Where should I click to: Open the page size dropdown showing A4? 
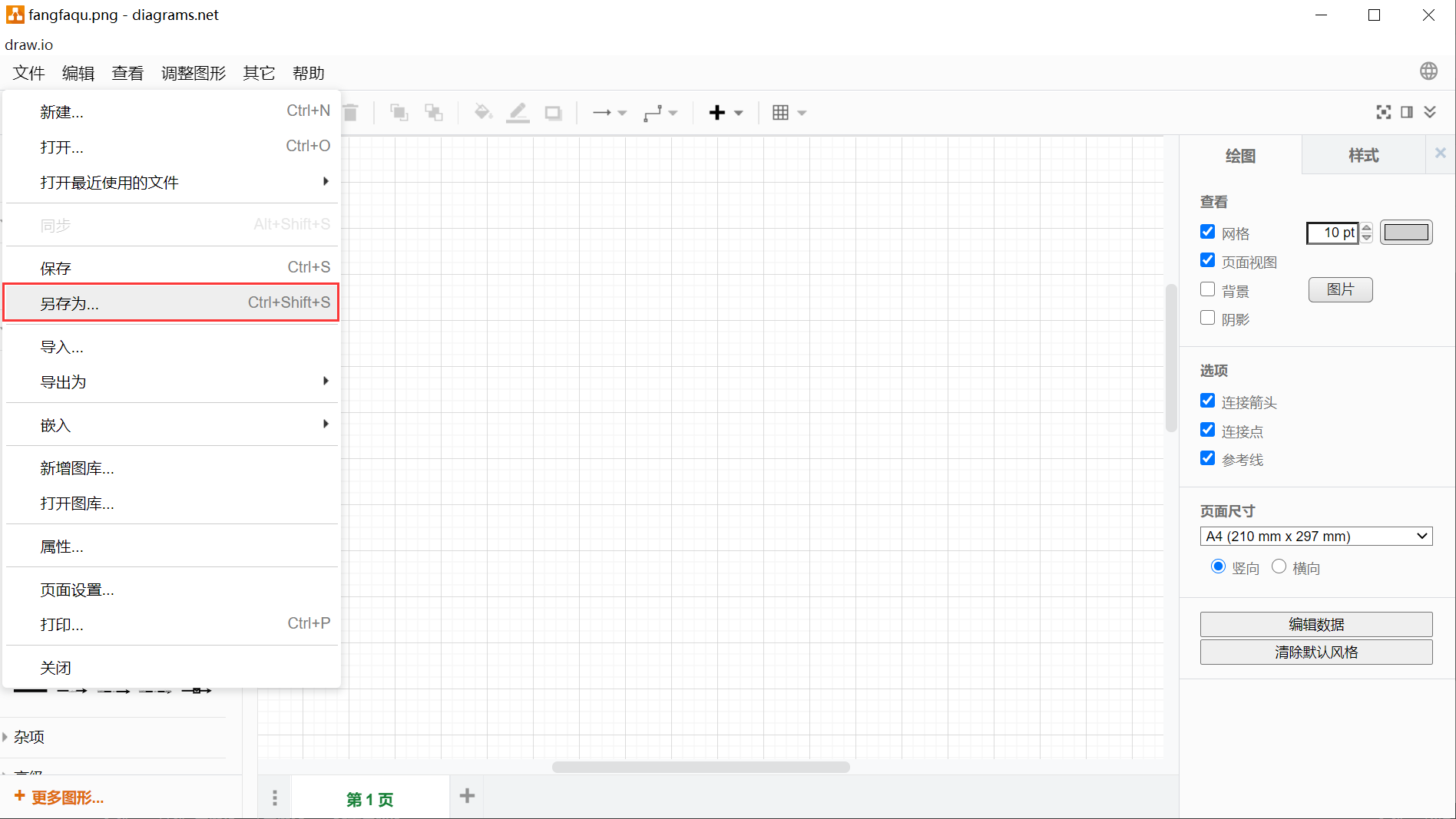1315,536
